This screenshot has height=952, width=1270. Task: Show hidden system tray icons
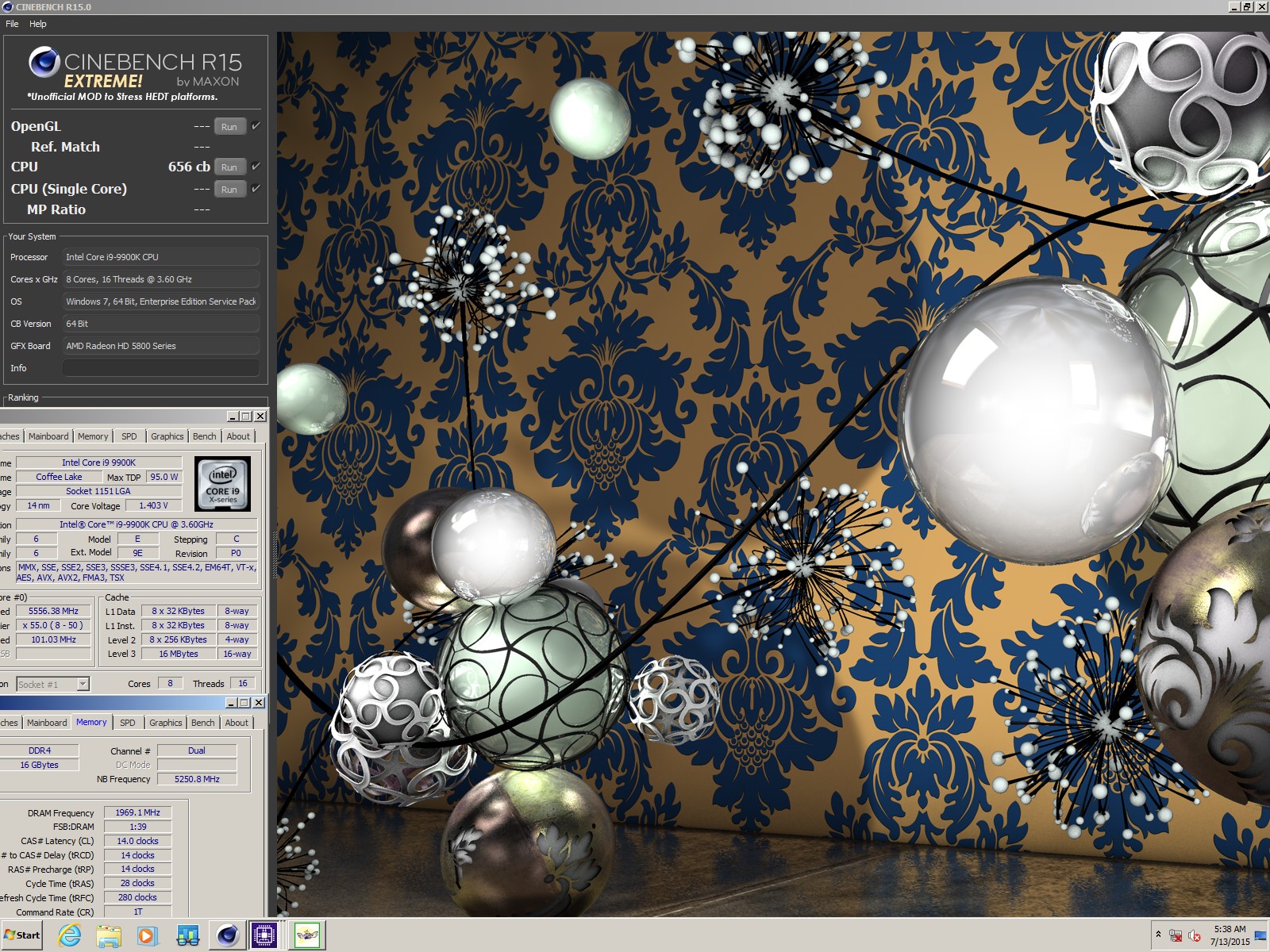point(1158,935)
